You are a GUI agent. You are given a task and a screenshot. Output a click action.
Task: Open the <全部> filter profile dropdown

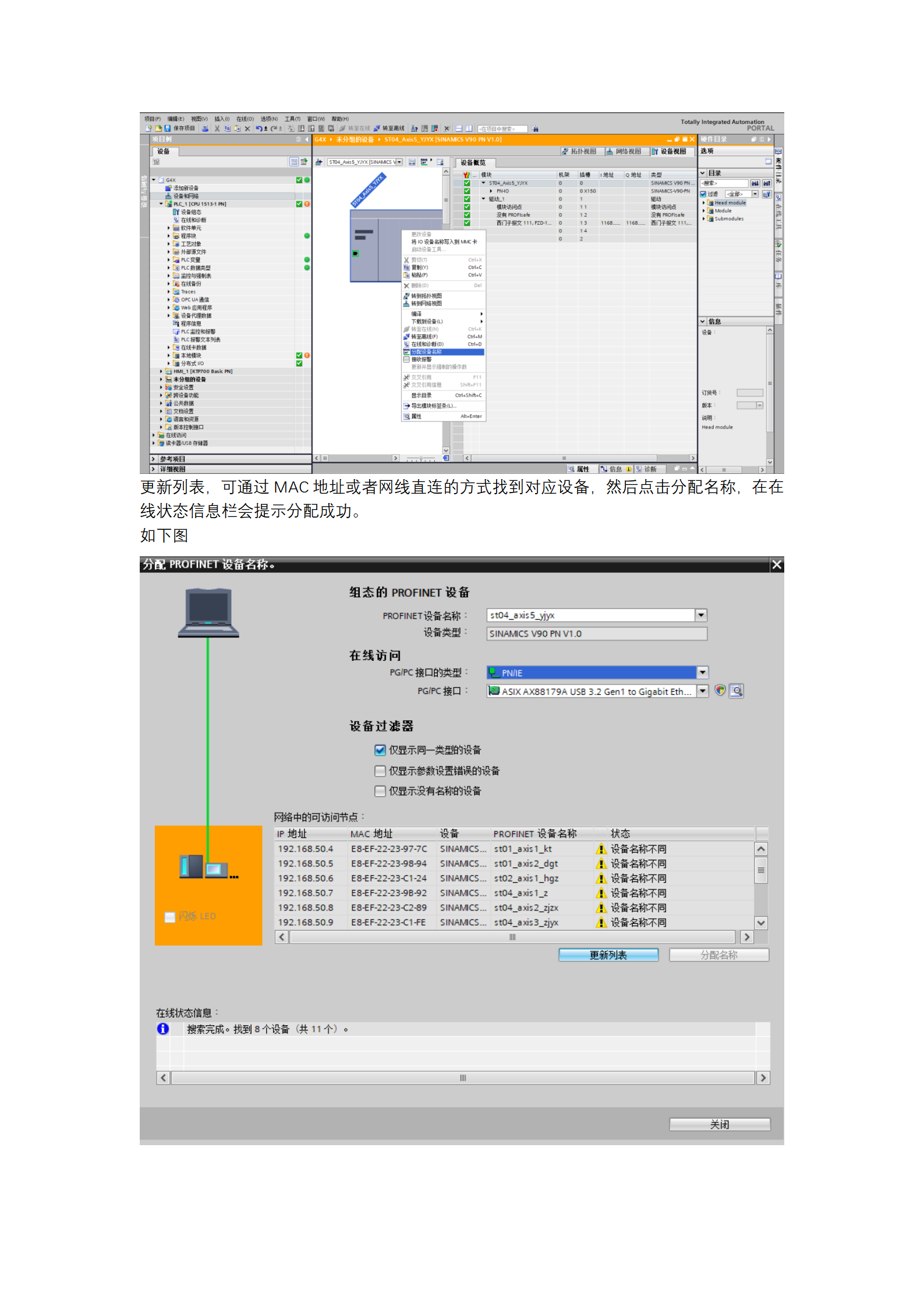click(755, 194)
